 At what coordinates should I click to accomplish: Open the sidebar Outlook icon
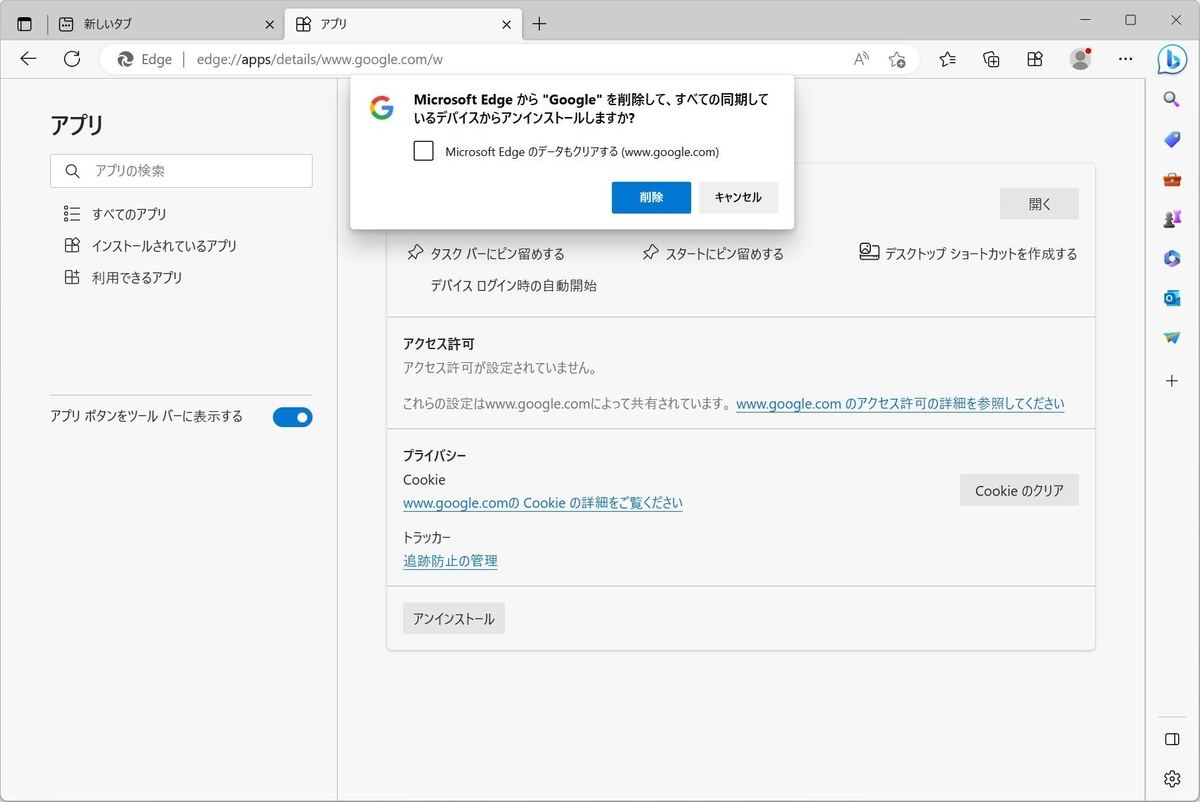coord(1172,299)
